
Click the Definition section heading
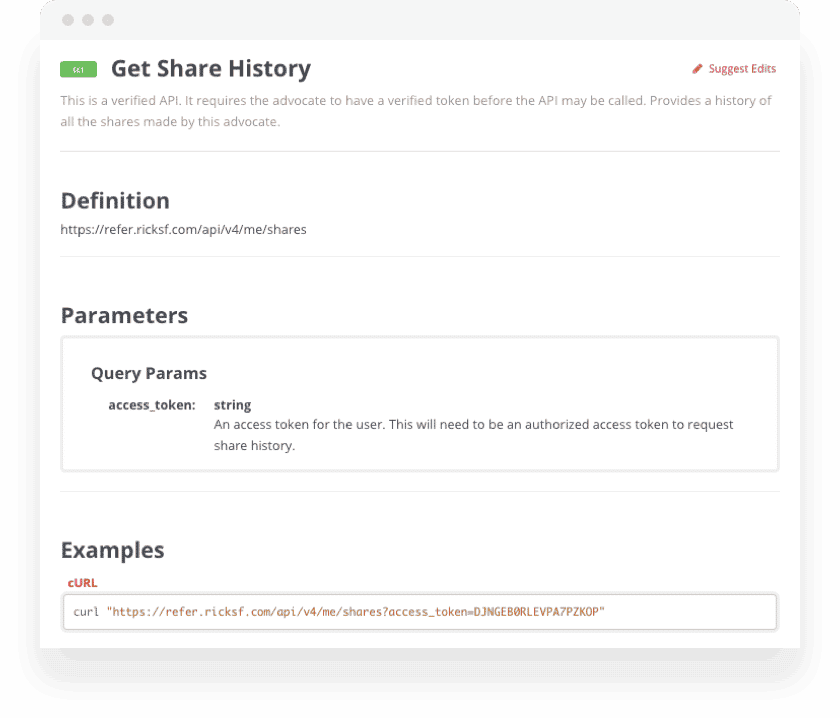coord(115,200)
